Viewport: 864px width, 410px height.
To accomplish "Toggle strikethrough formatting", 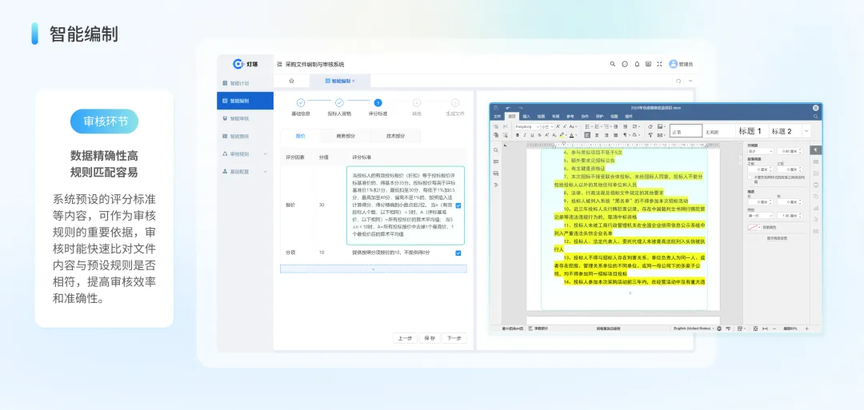I will [539, 135].
